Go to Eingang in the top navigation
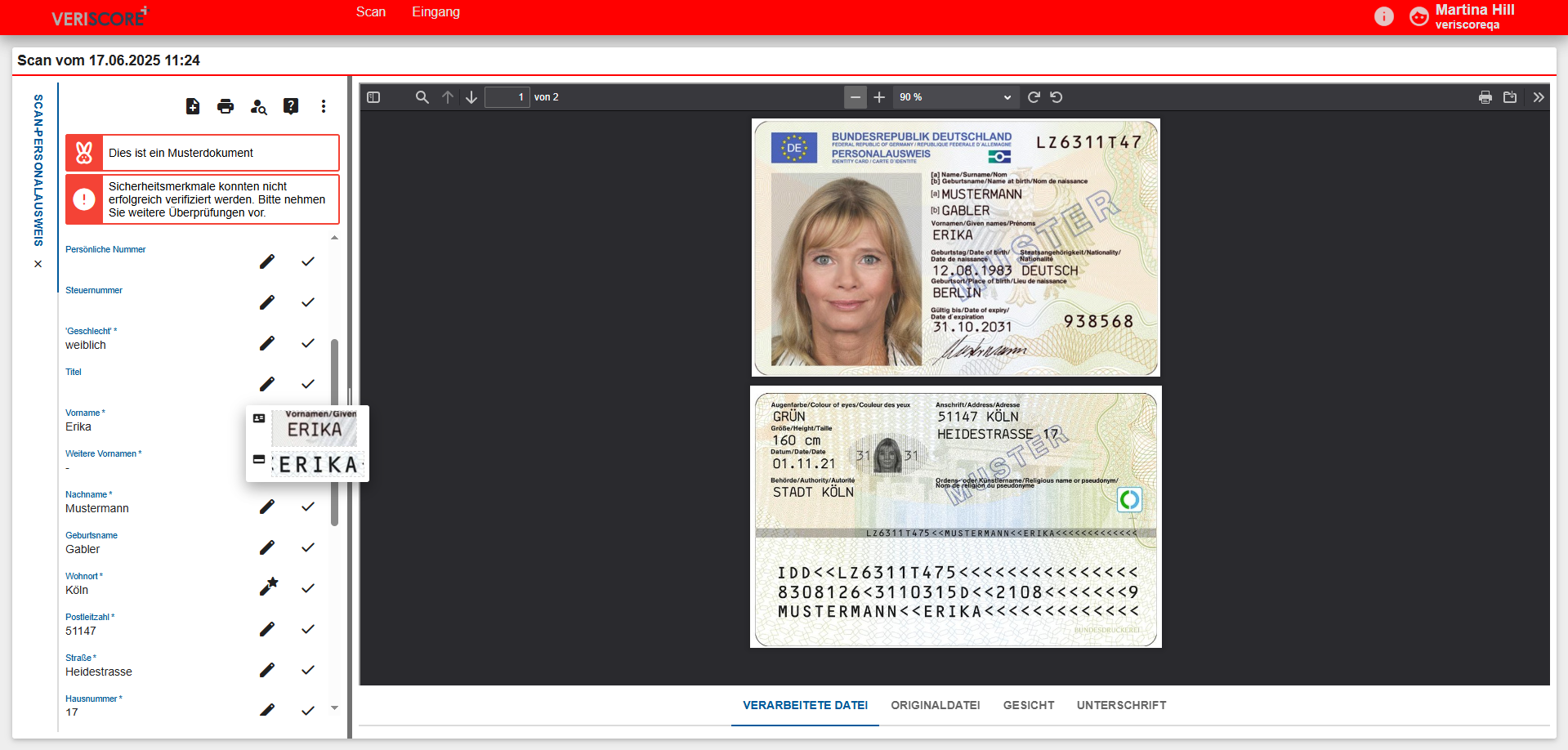Viewport: 1568px width, 750px height. pos(436,12)
